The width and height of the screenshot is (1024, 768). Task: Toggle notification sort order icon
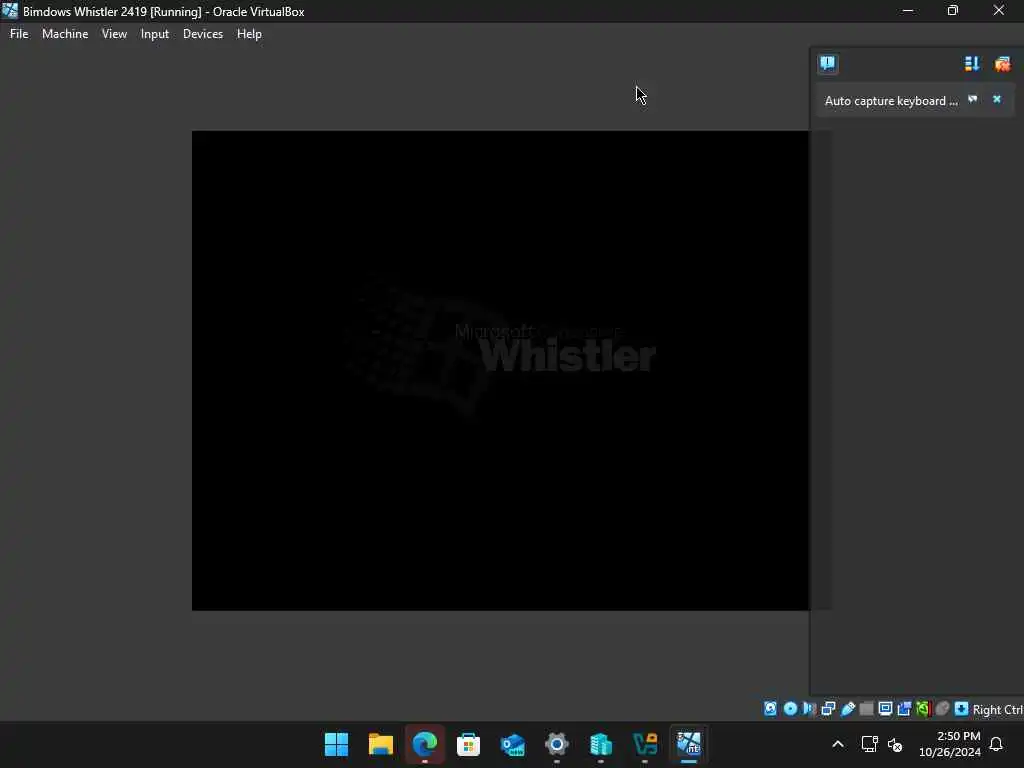pos(972,63)
